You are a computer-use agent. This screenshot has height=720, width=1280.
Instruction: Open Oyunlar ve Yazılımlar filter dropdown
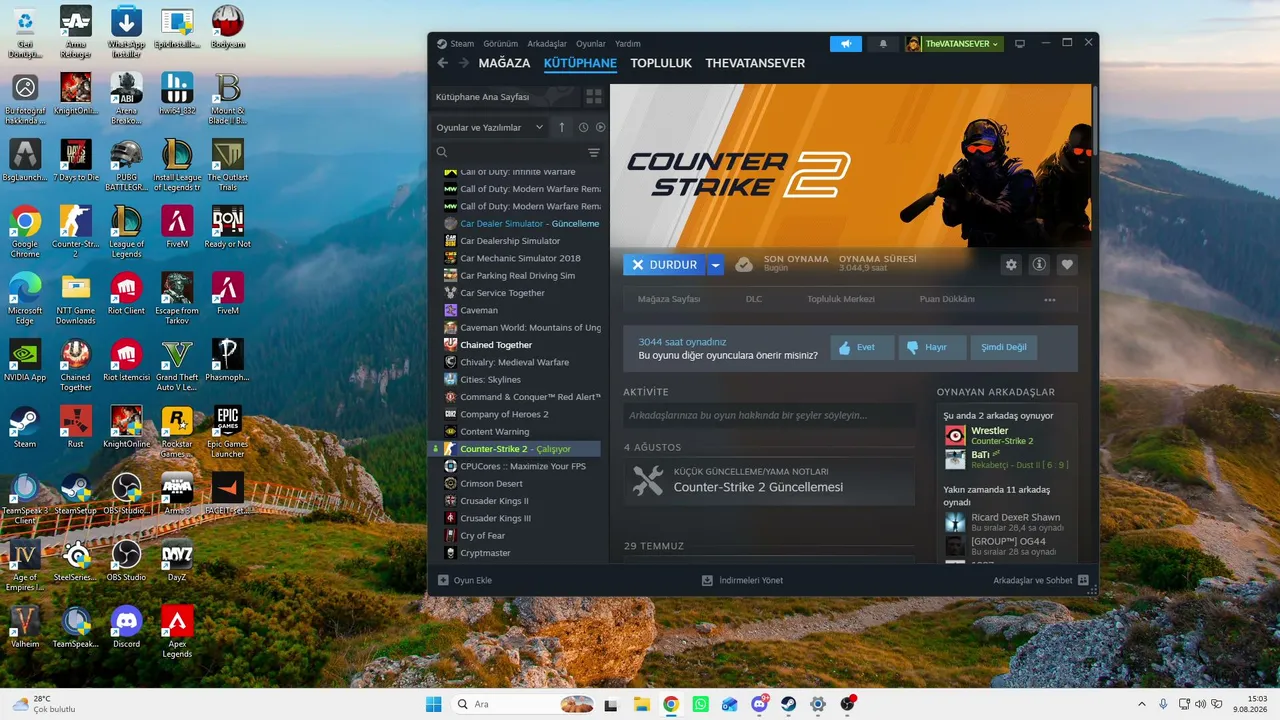coord(490,127)
